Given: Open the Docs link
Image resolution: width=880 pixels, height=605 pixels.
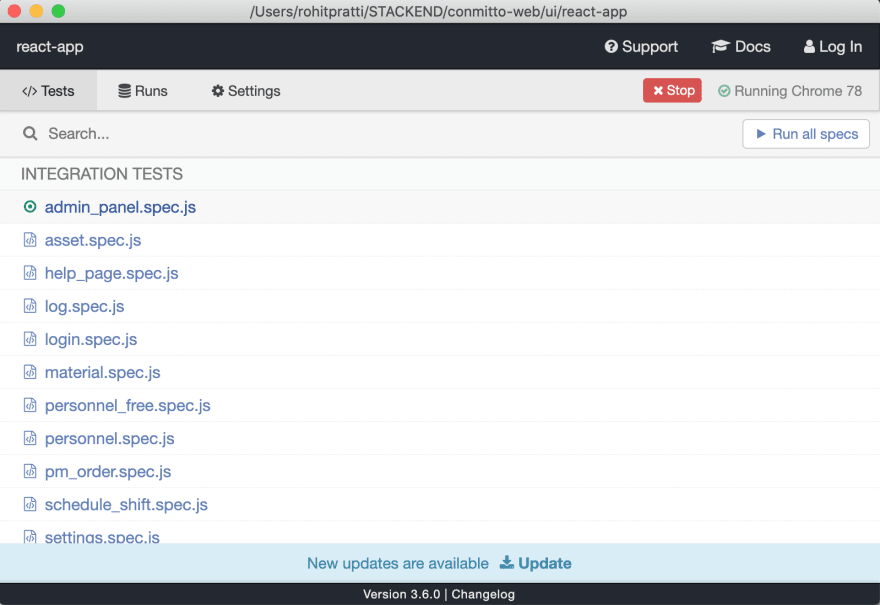Looking at the screenshot, I should [x=741, y=47].
